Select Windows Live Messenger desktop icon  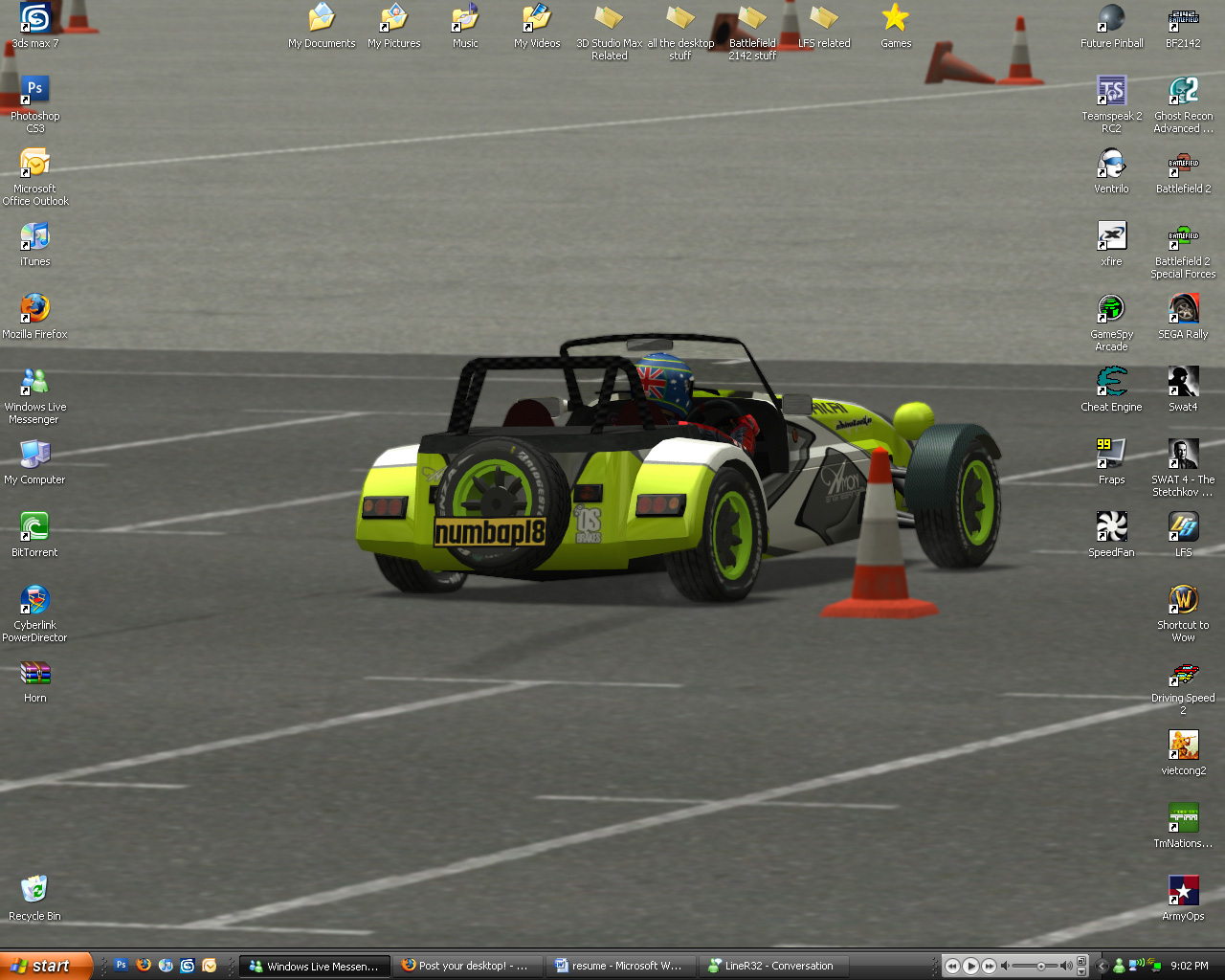pos(35,395)
